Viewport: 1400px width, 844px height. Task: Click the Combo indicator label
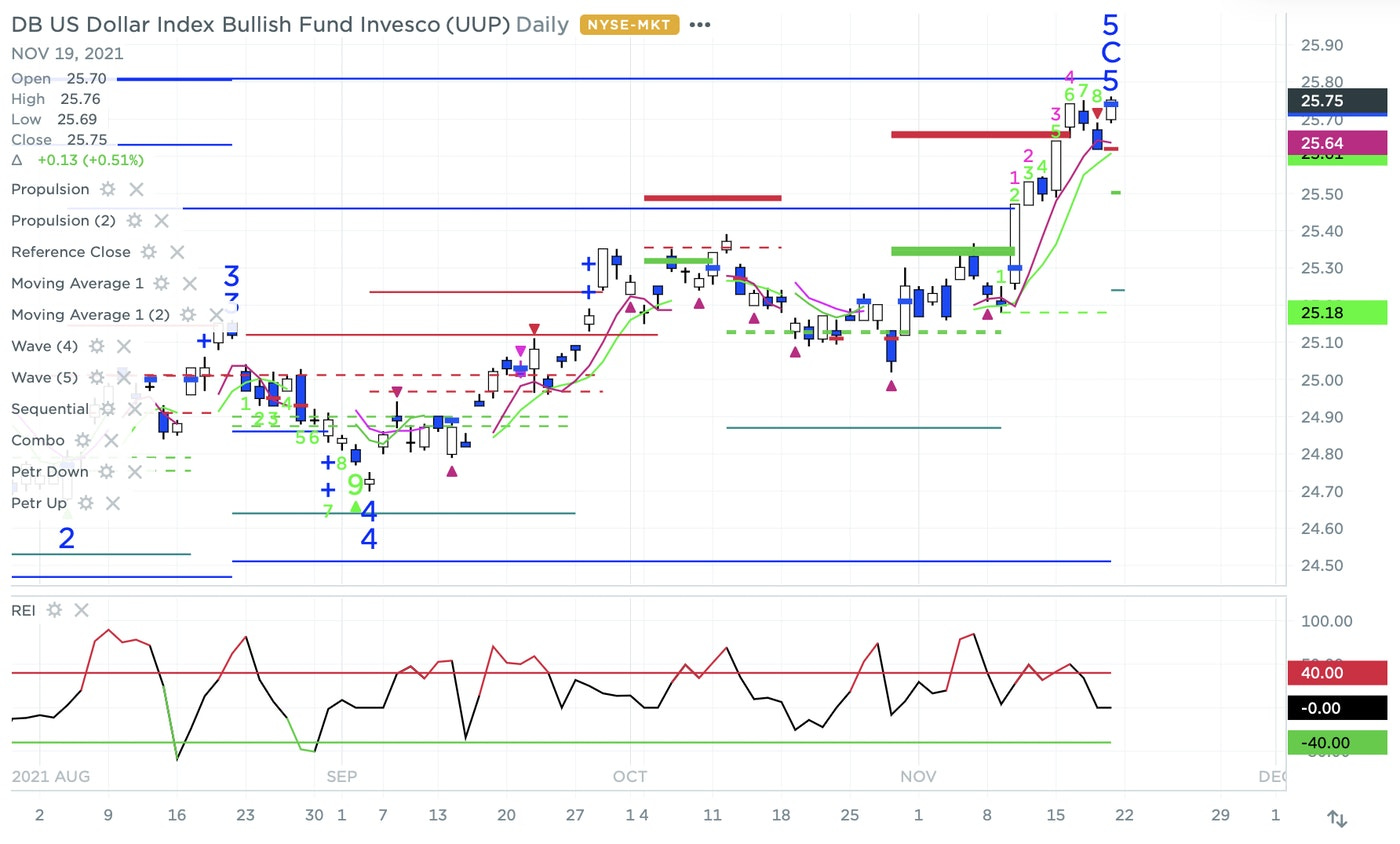(38, 440)
